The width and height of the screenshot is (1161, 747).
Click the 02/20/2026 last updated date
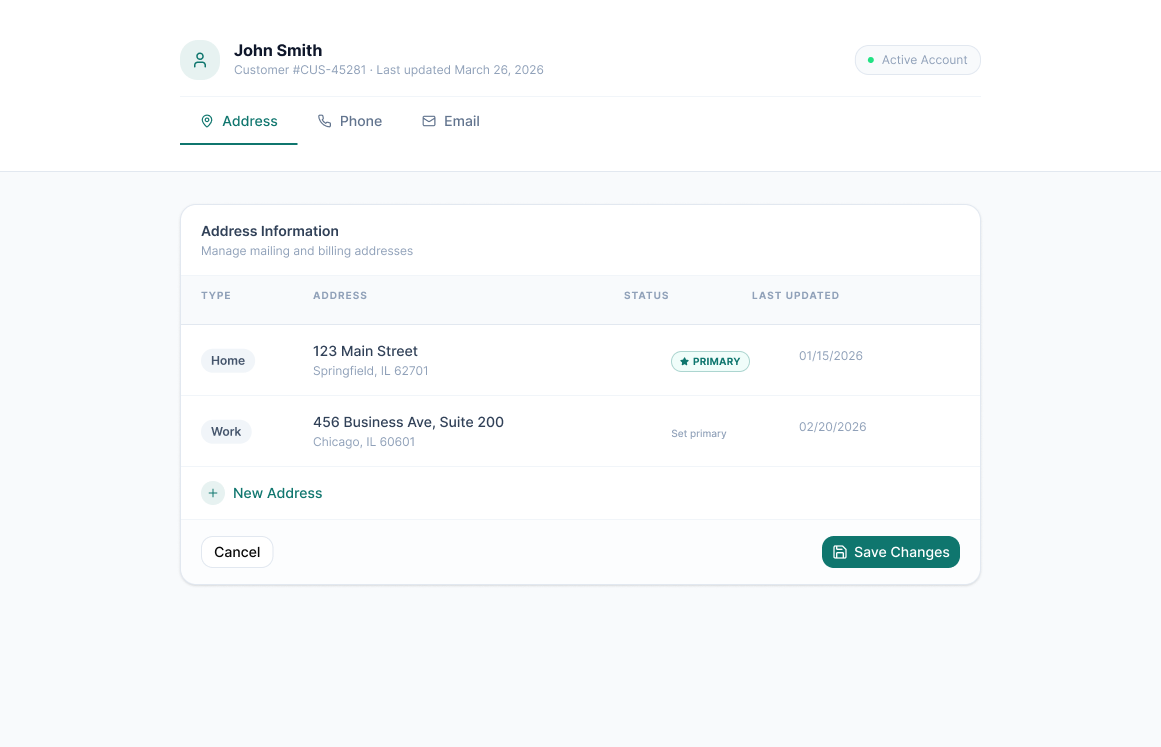832,427
